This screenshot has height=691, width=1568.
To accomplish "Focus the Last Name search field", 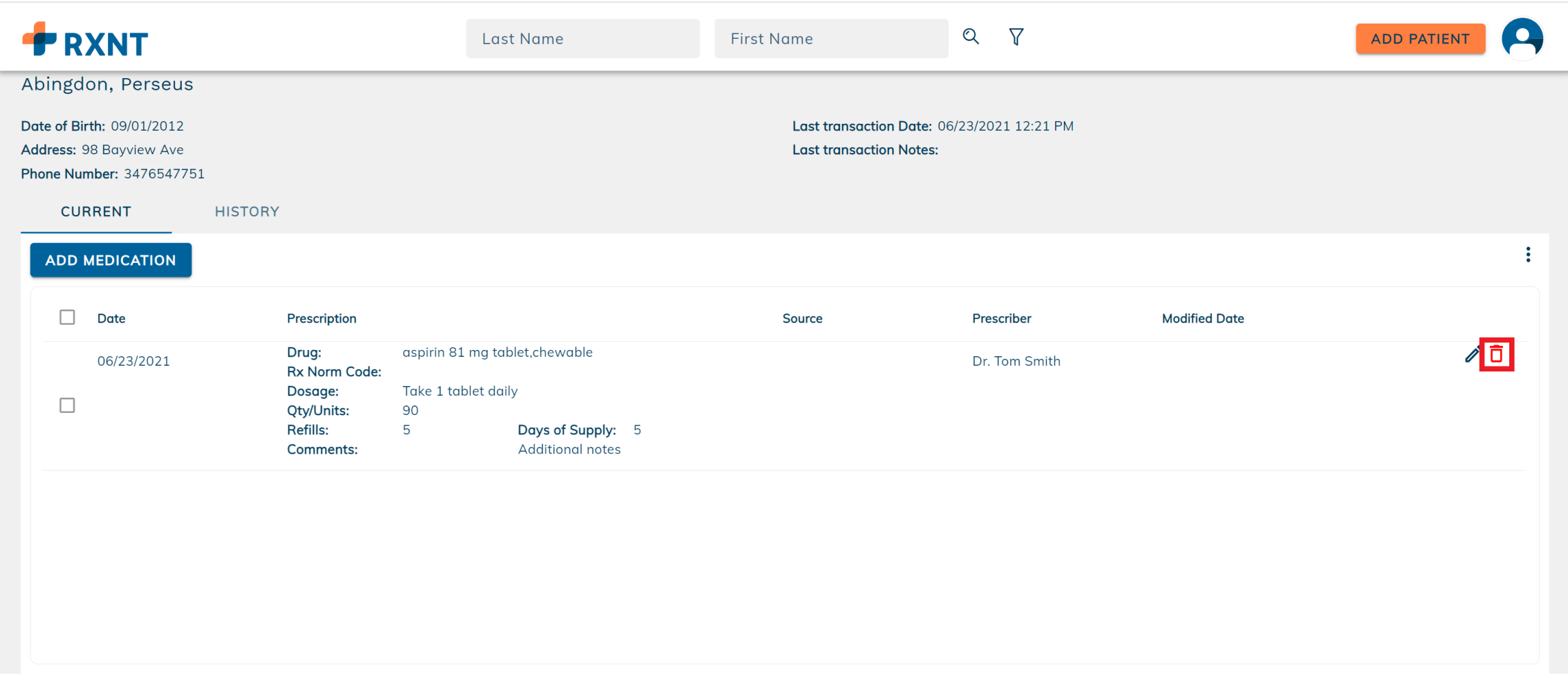I will pos(583,39).
